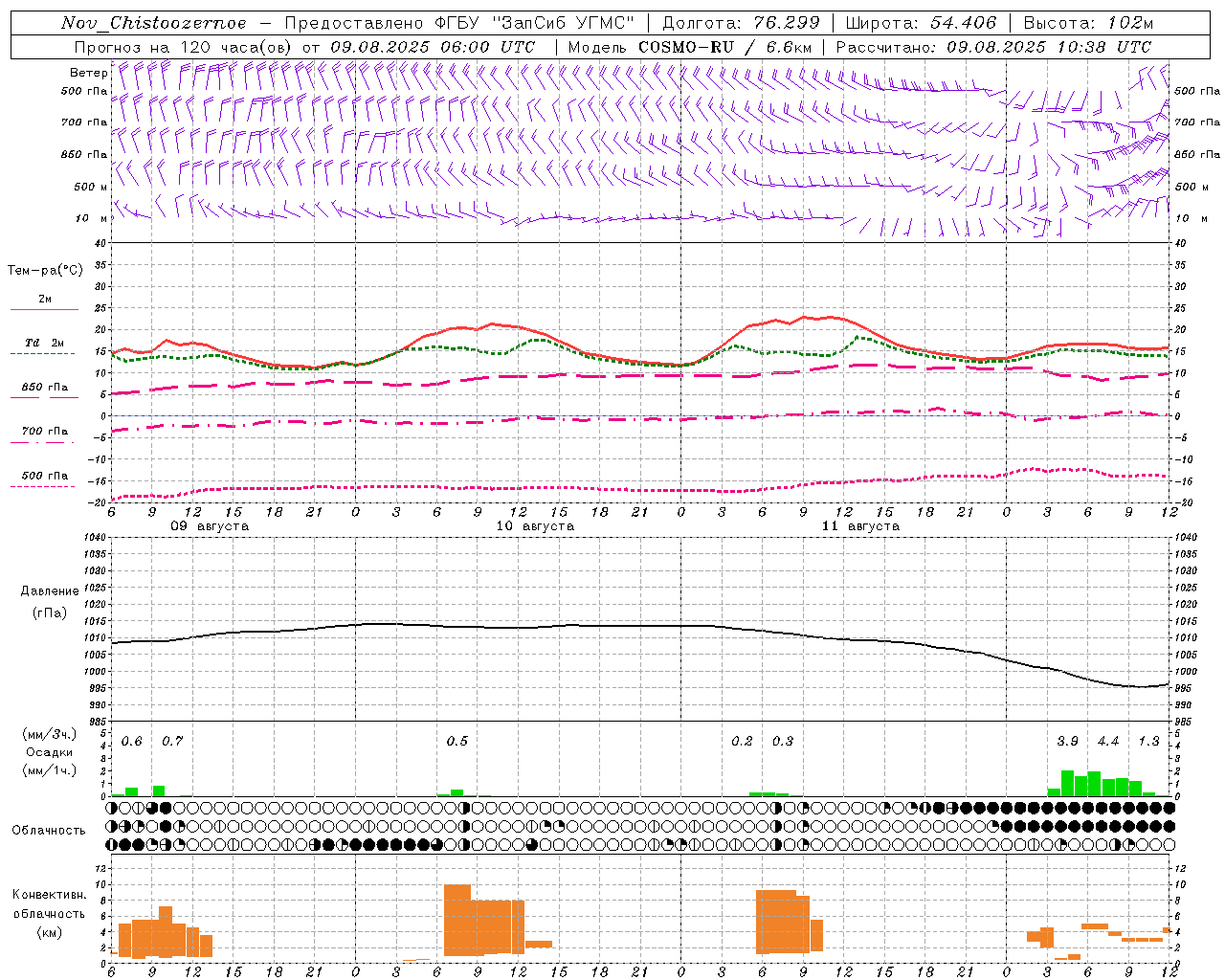Click the '(мм/3ч.)' unit label
The height and width of the screenshot is (980, 1225).
coord(50,734)
